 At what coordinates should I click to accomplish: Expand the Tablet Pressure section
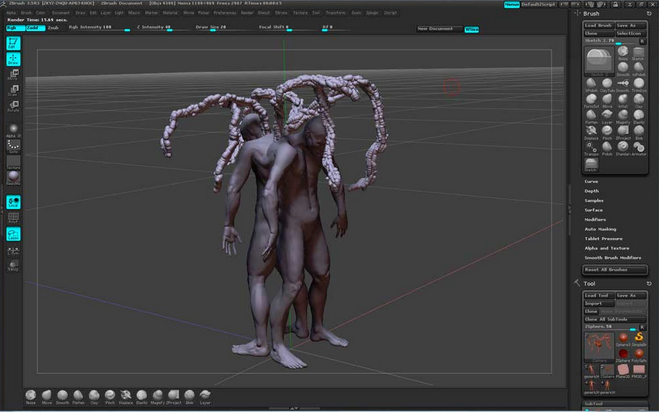point(602,239)
